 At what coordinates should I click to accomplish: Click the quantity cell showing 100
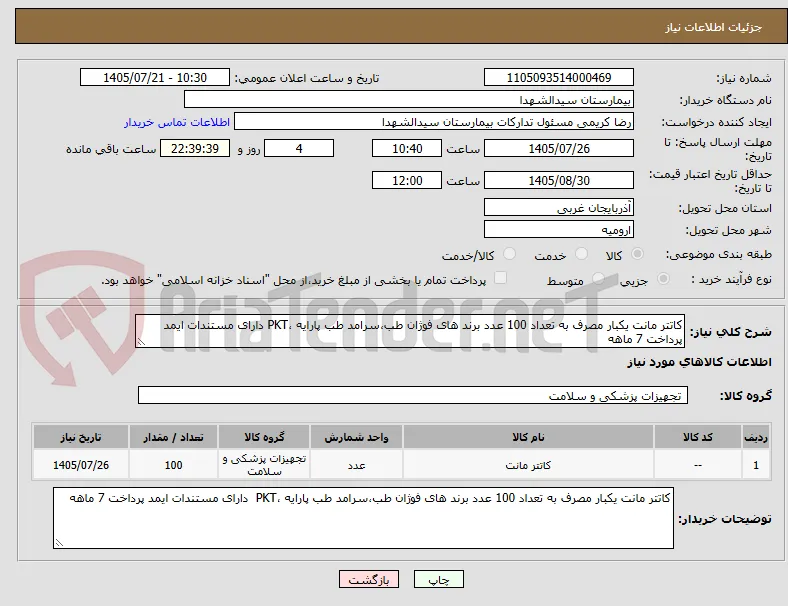[173, 465]
